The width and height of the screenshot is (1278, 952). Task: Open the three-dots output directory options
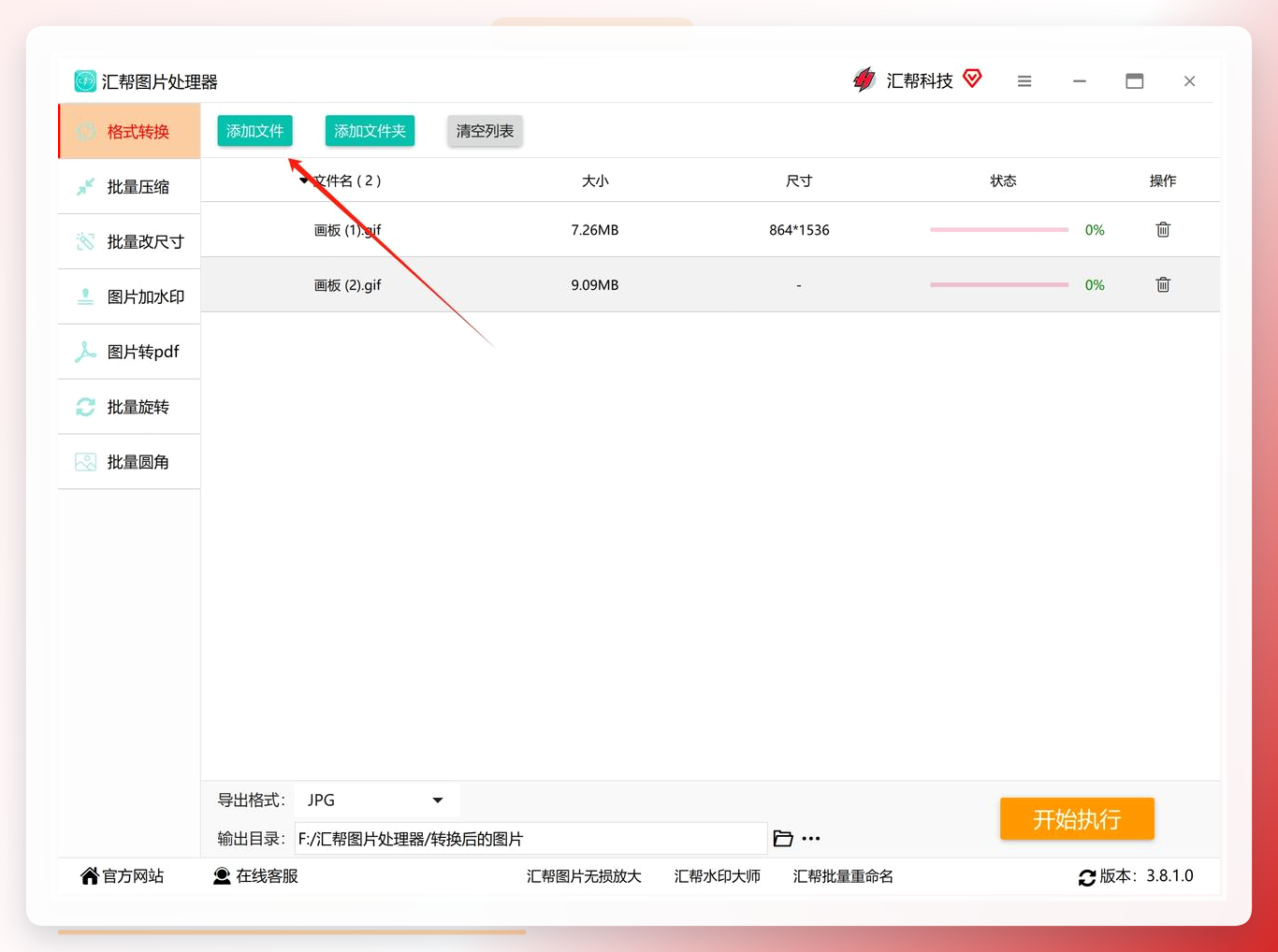click(811, 839)
